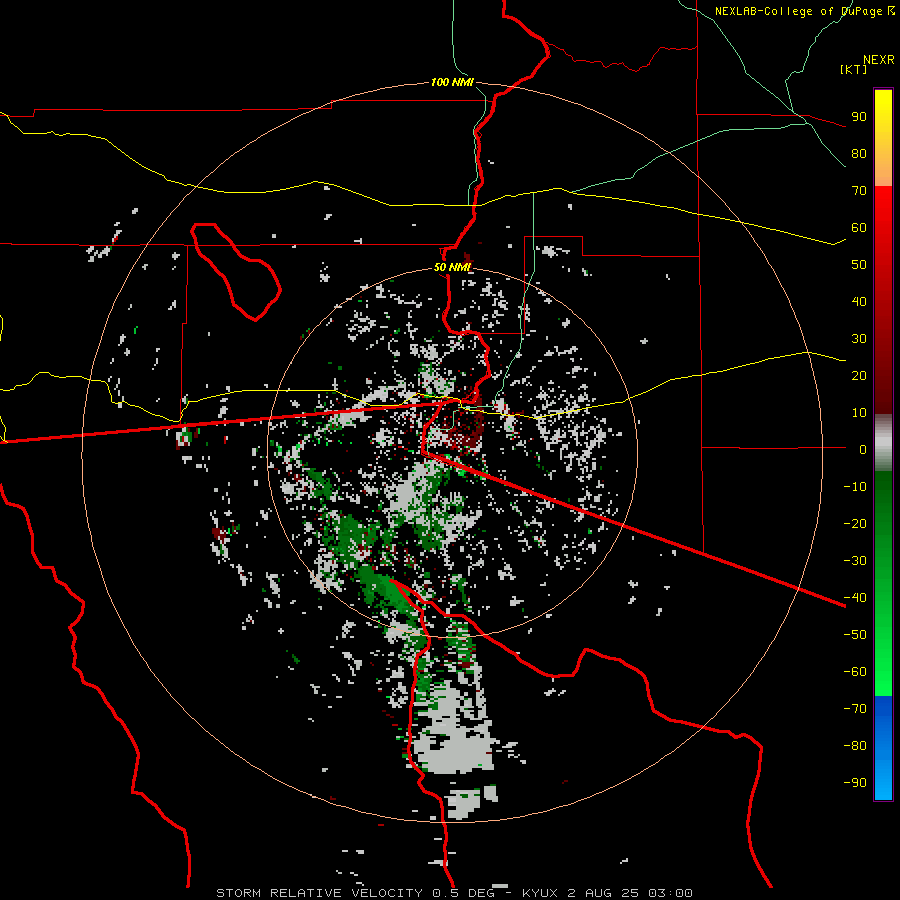
Task: Click the 10 value on velocity scale
Action: [x=859, y=413]
